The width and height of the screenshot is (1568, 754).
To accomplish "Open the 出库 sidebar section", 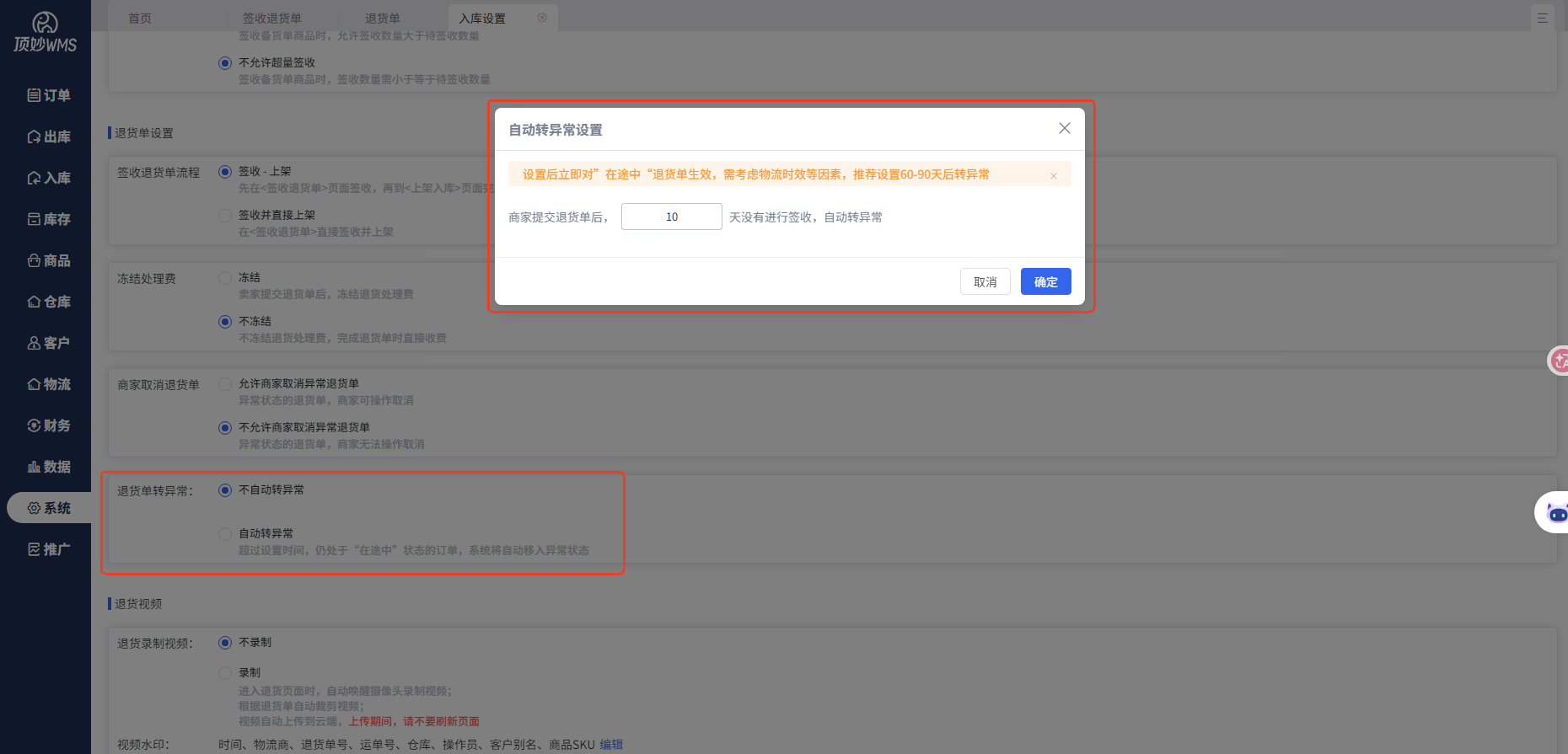I will (49, 136).
